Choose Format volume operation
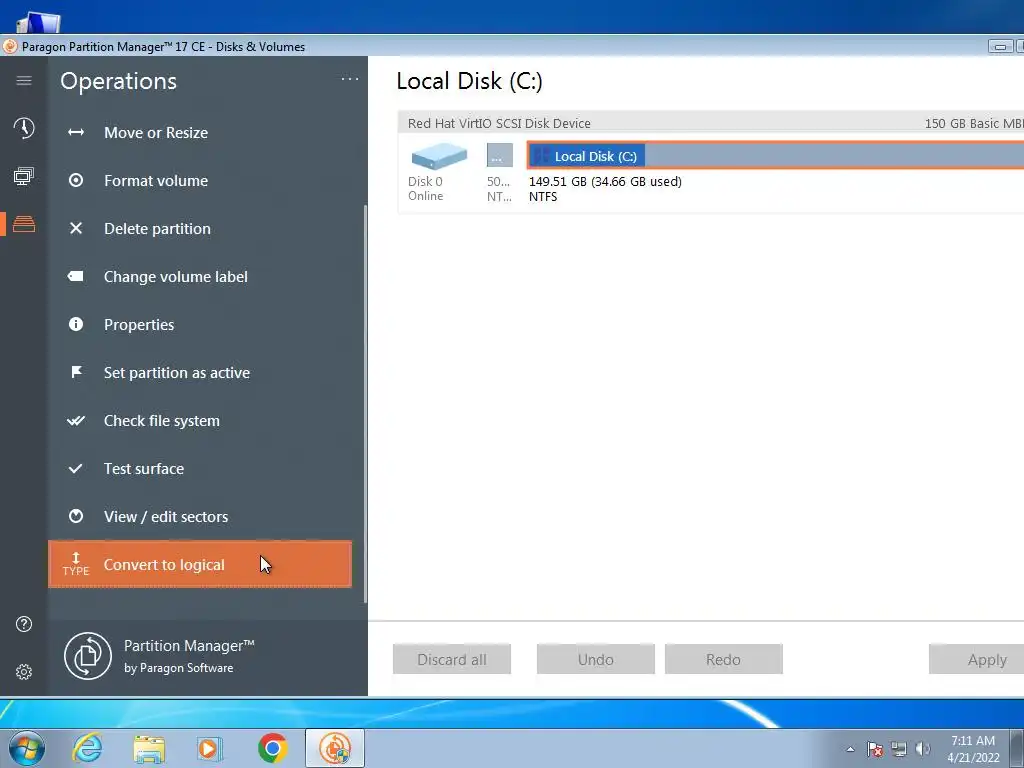 pos(200,180)
